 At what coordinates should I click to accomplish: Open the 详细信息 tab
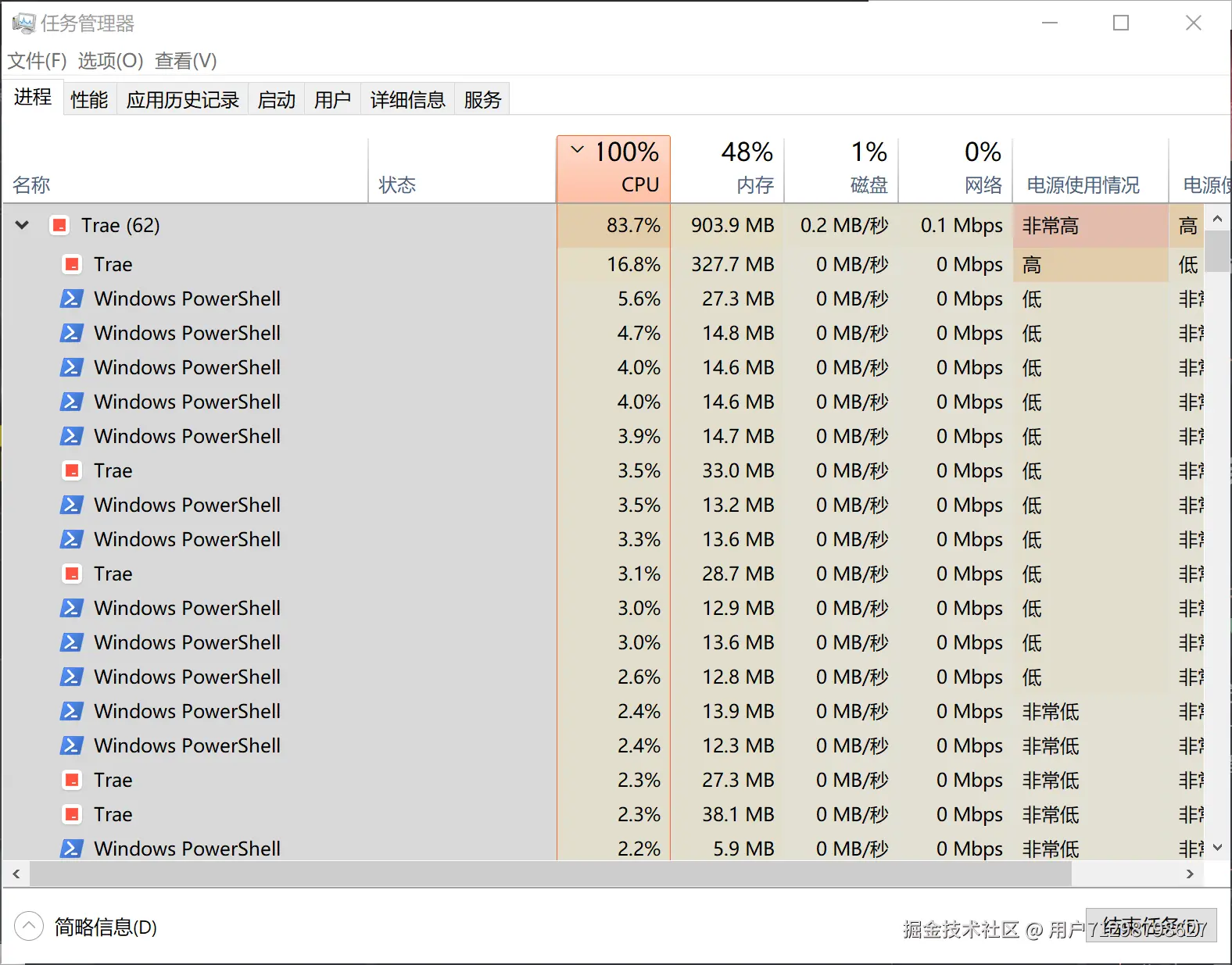[x=407, y=100]
